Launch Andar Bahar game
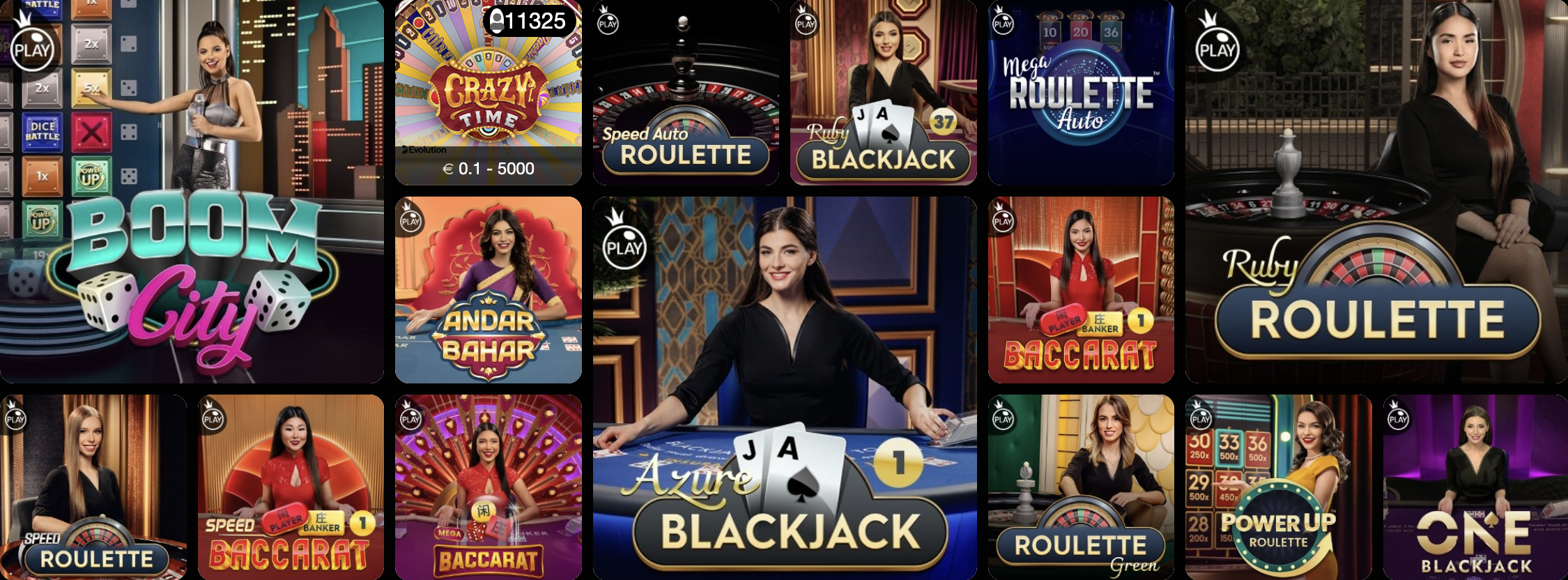Image resolution: width=1568 pixels, height=580 pixels. click(489, 290)
